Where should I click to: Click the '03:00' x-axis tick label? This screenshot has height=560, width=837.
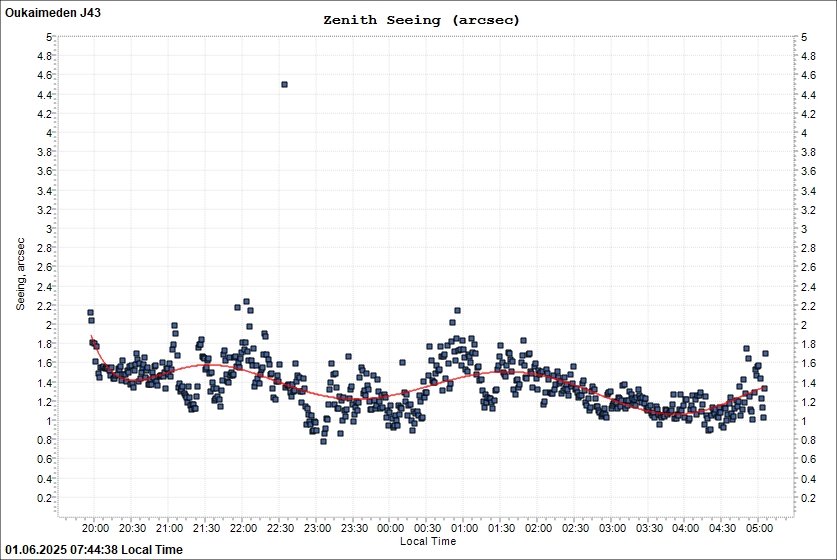612,528
